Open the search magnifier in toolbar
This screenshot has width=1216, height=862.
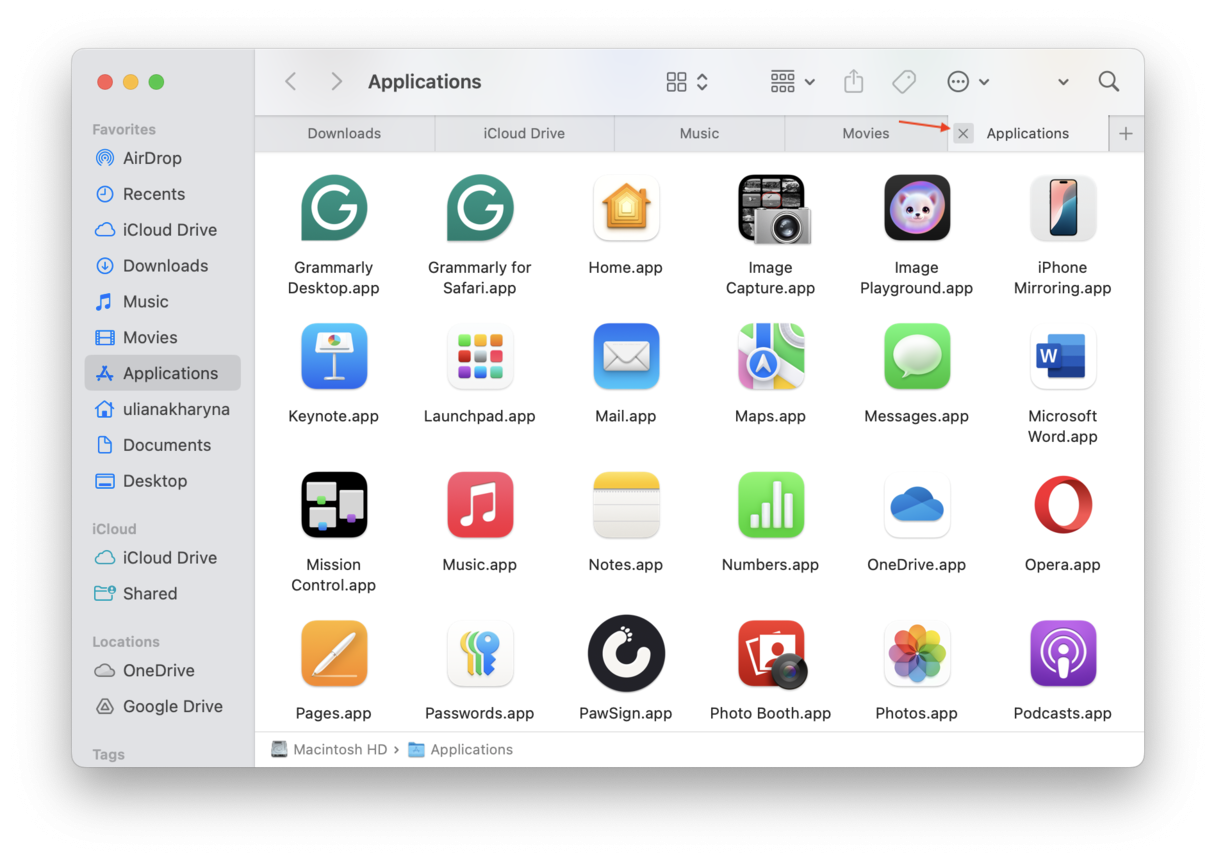(1108, 82)
